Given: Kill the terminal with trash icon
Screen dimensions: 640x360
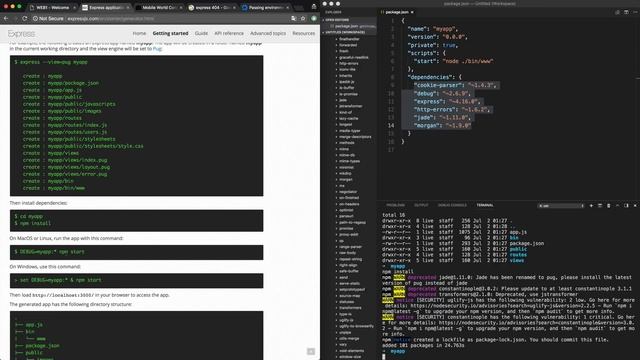Looking at the screenshot, I should coord(609,206).
